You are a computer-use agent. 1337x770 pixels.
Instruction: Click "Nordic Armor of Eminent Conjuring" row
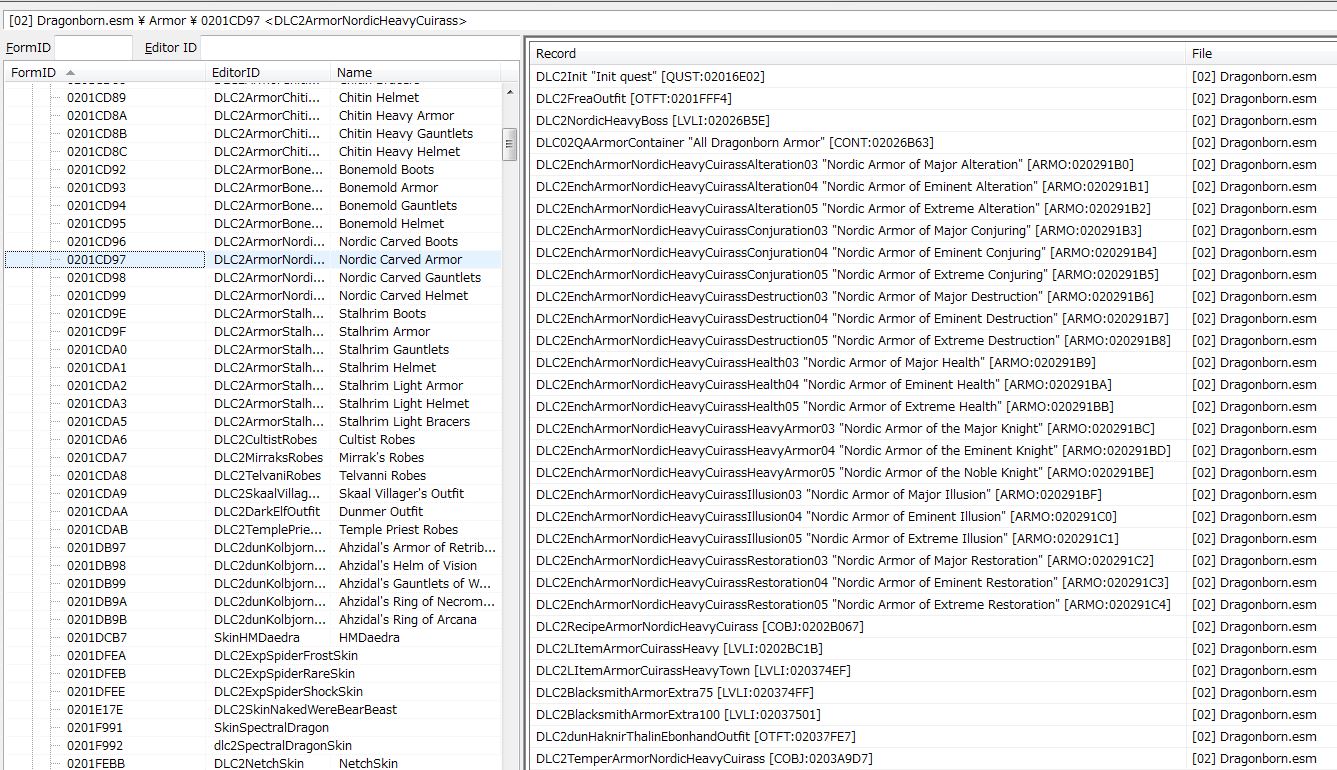933,253
